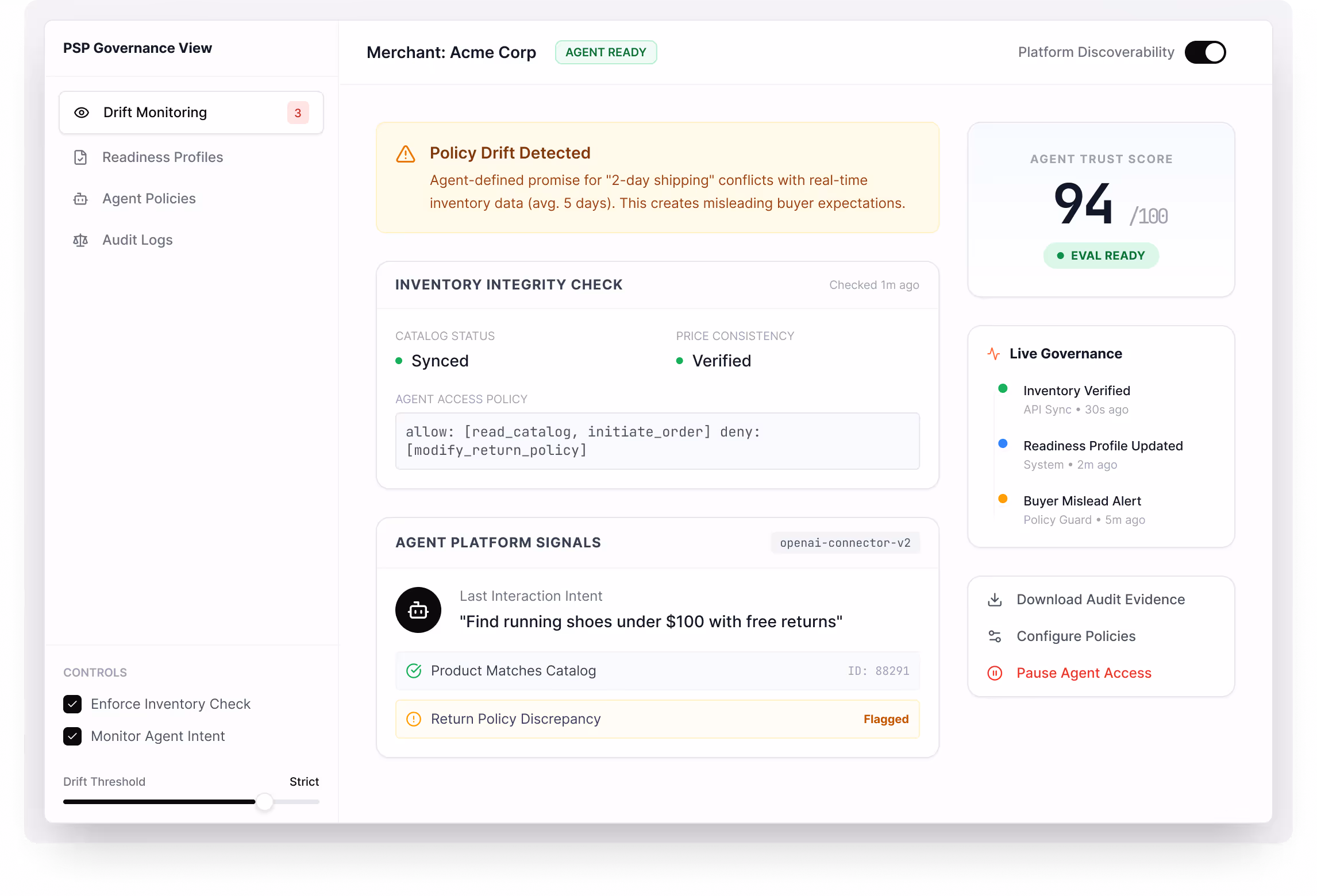Open the Agent Policies section

149,199
